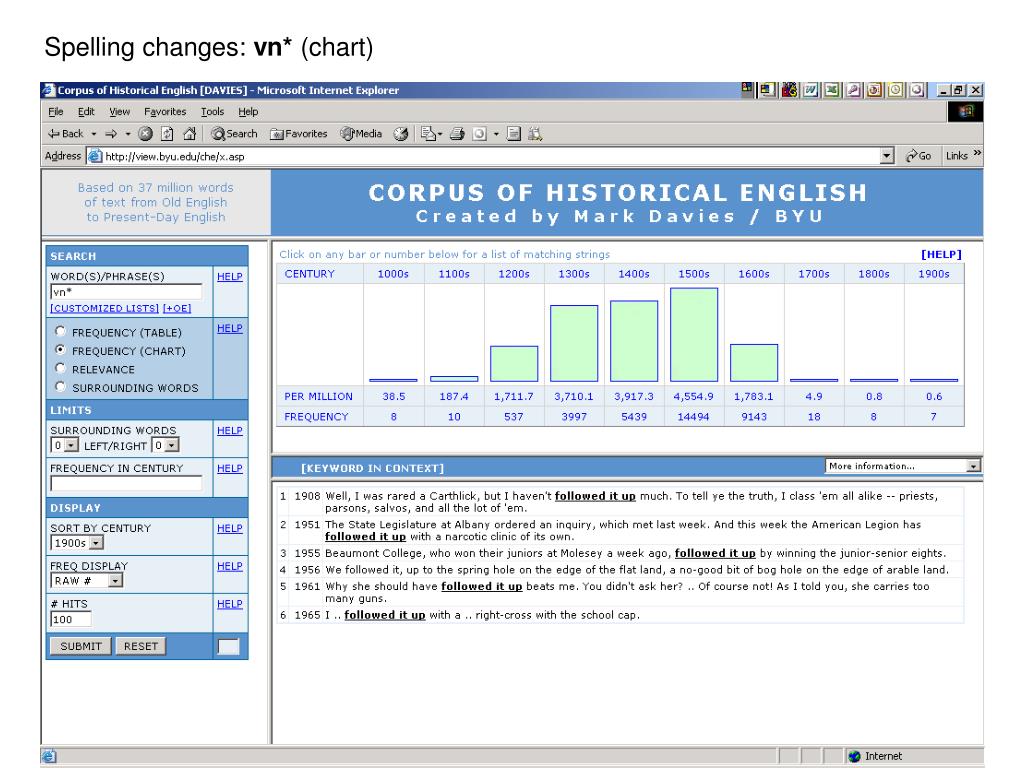Open the Back history dropdown arrow

click(94, 134)
